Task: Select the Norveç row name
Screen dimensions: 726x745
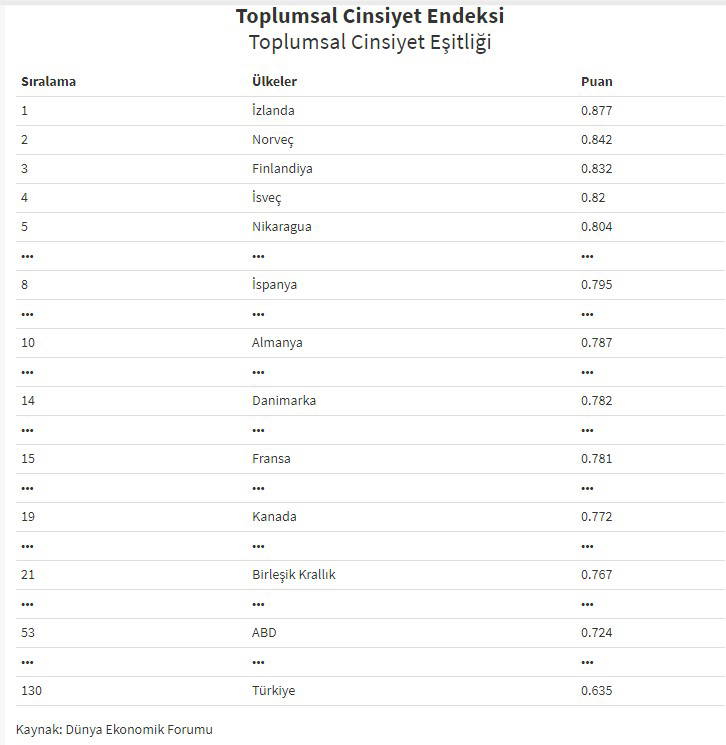Action: click(x=273, y=139)
